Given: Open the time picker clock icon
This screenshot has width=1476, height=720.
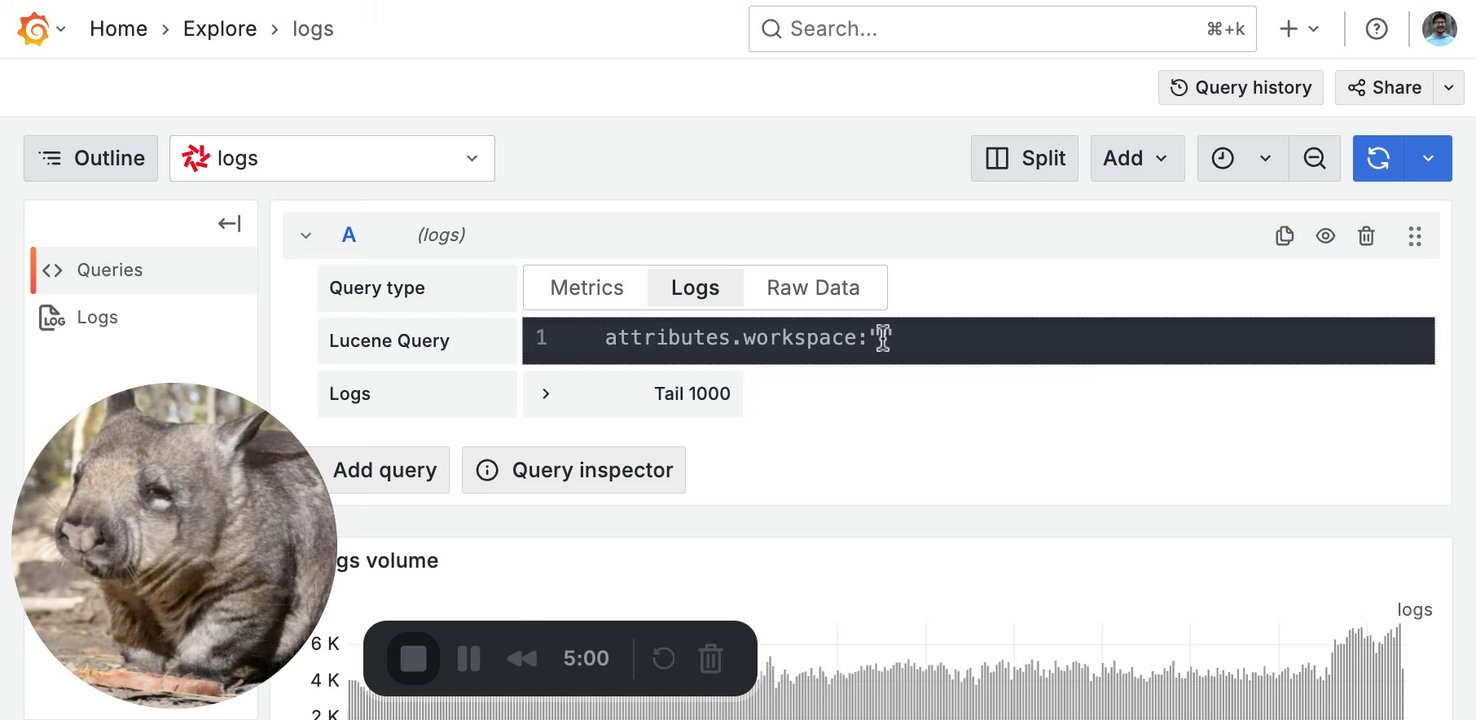Looking at the screenshot, I should tap(1222, 158).
